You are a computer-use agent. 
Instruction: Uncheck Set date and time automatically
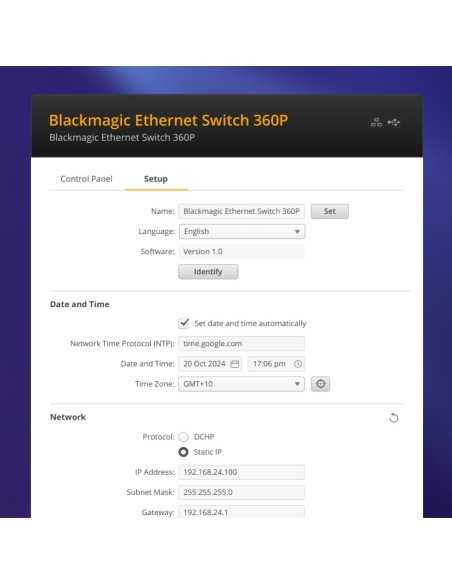pos(184,323)
